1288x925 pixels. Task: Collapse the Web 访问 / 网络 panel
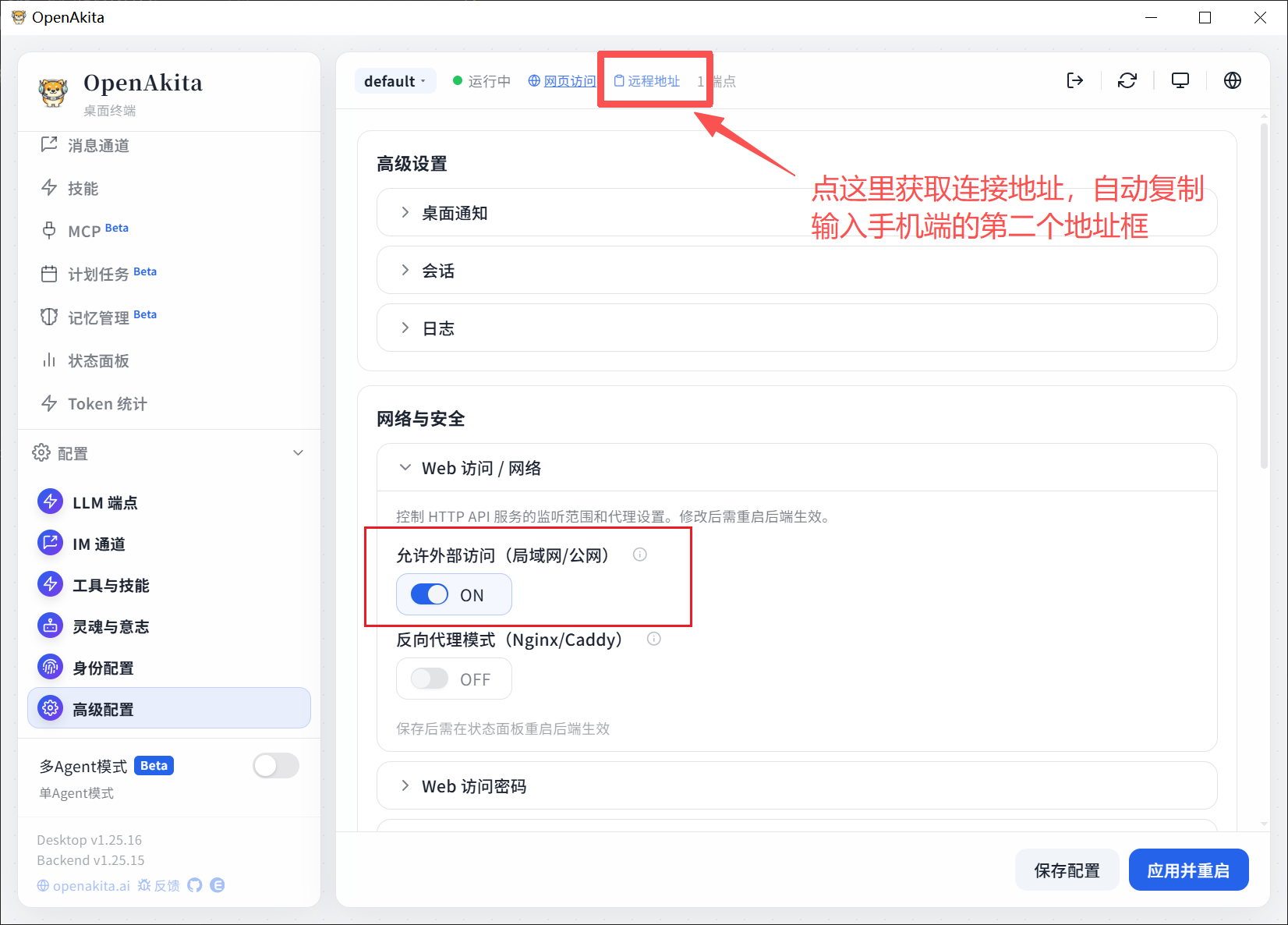(x=797, y=467)
